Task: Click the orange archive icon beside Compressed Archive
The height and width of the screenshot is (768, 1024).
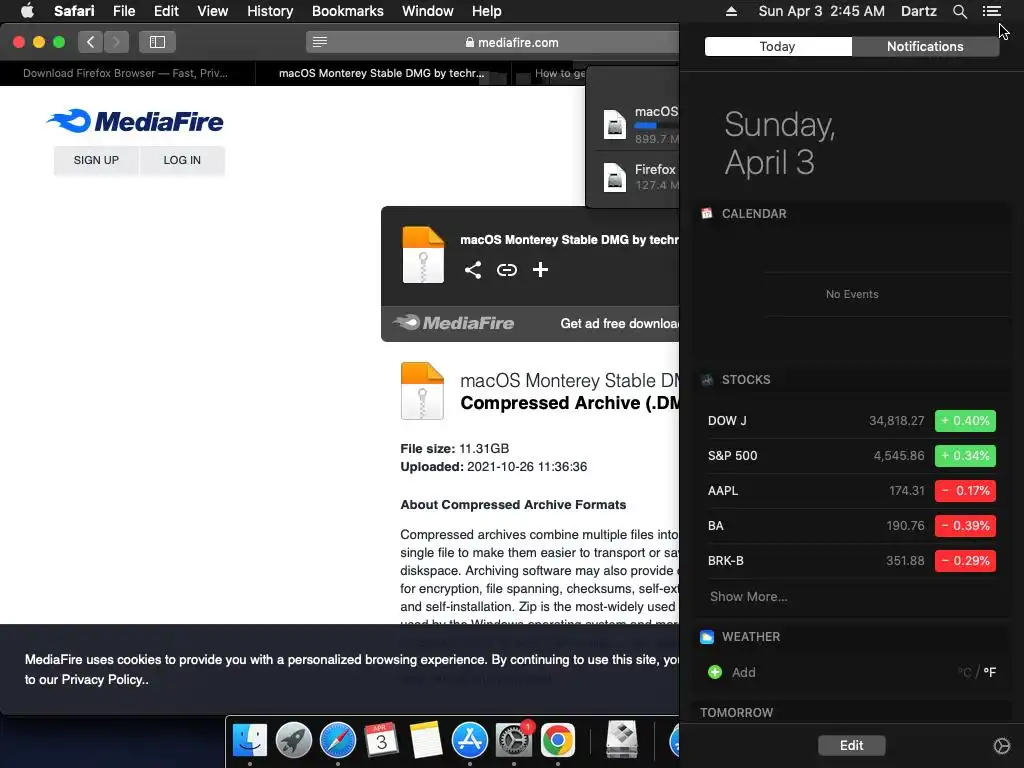Action: [x=423, y=391]
